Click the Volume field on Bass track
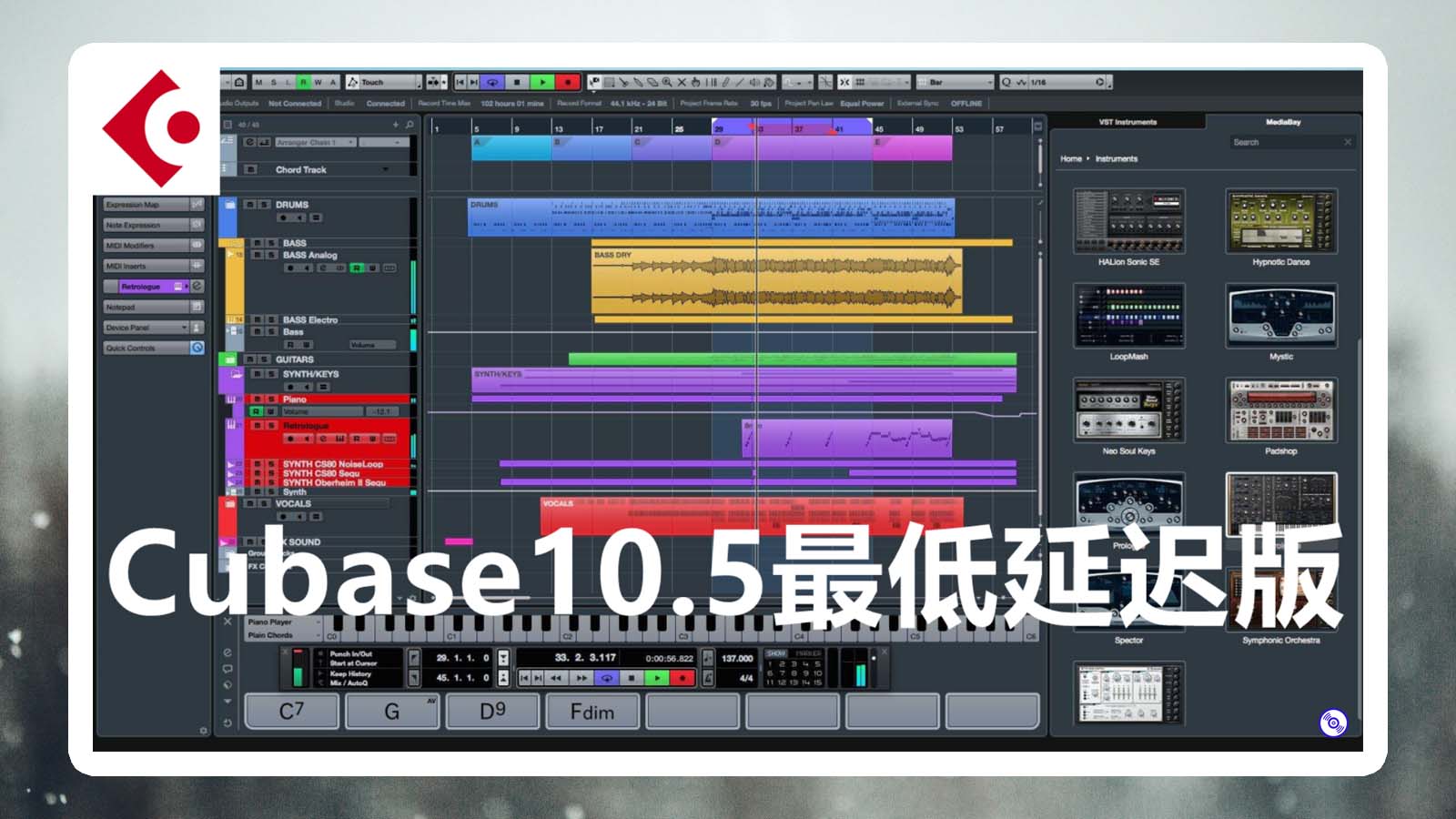 tap(373, 345)
